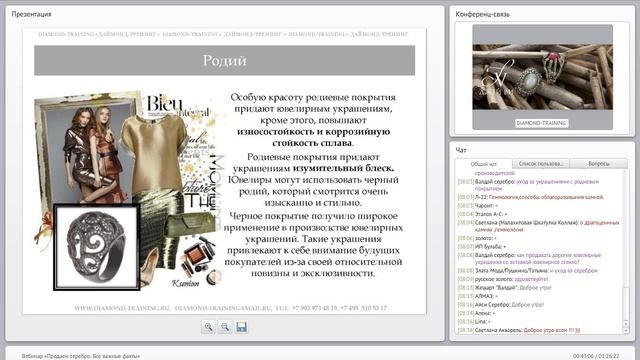This screenshot has height=360, width=640.
Task: Select the Айси Серебро chat message
Action: [501, 304]
